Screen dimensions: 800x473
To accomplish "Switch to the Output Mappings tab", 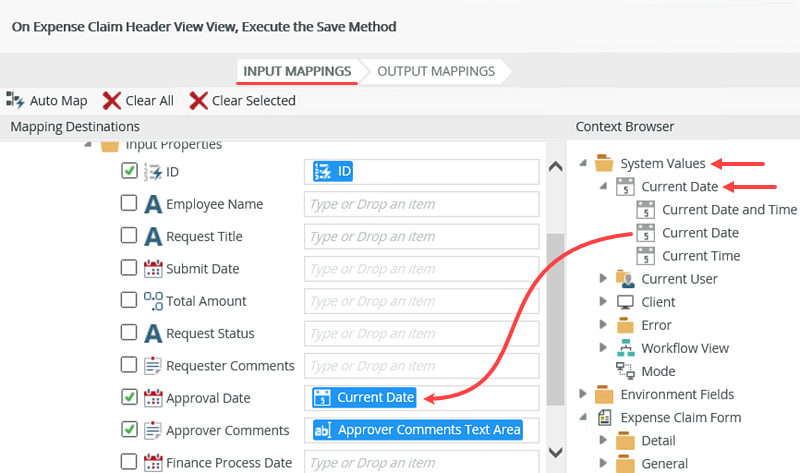I will [x=435, y=71].
